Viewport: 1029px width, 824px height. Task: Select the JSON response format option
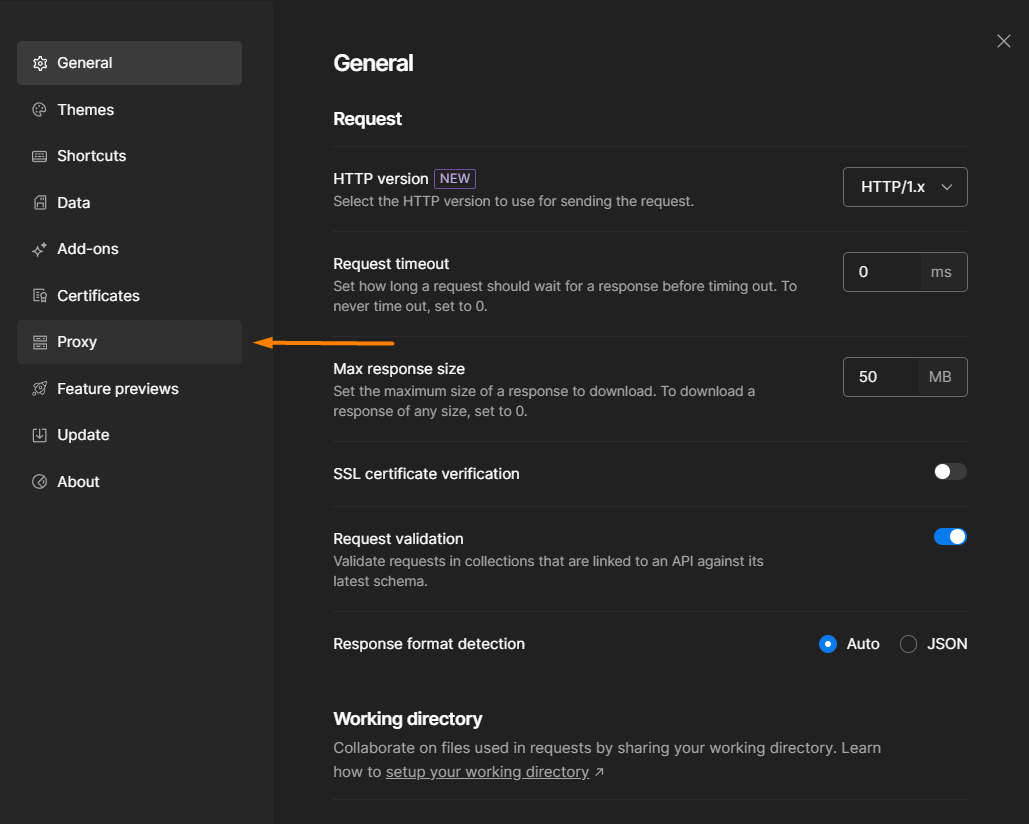pos(908,644)
